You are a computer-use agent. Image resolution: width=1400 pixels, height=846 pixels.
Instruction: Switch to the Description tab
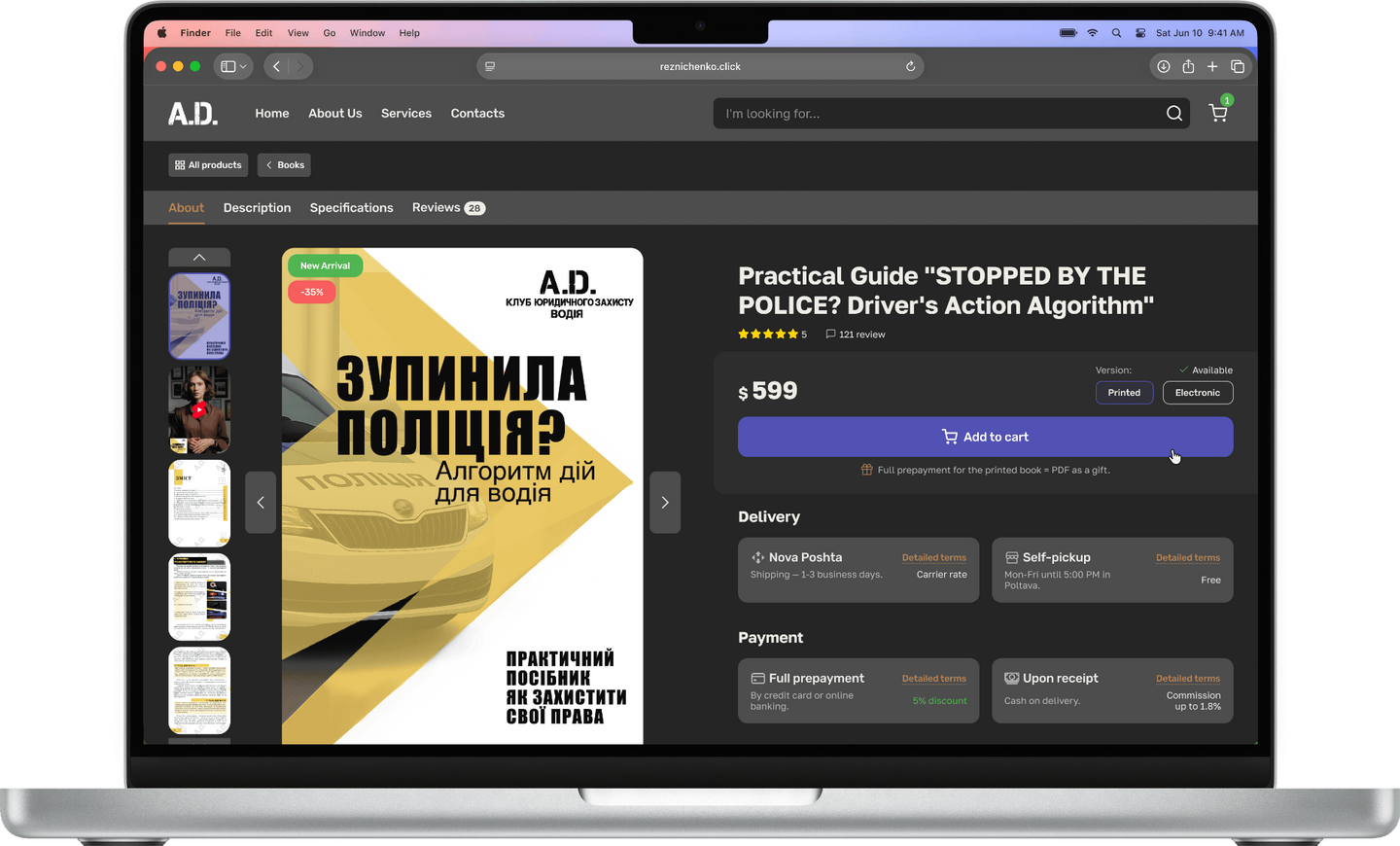pos(257,208)
